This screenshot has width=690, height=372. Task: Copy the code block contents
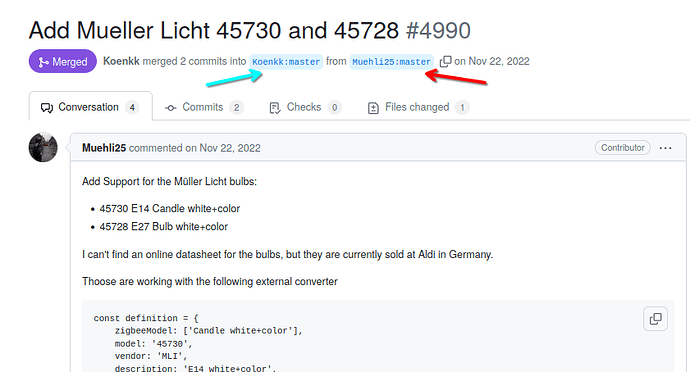(x=655, y=318)
